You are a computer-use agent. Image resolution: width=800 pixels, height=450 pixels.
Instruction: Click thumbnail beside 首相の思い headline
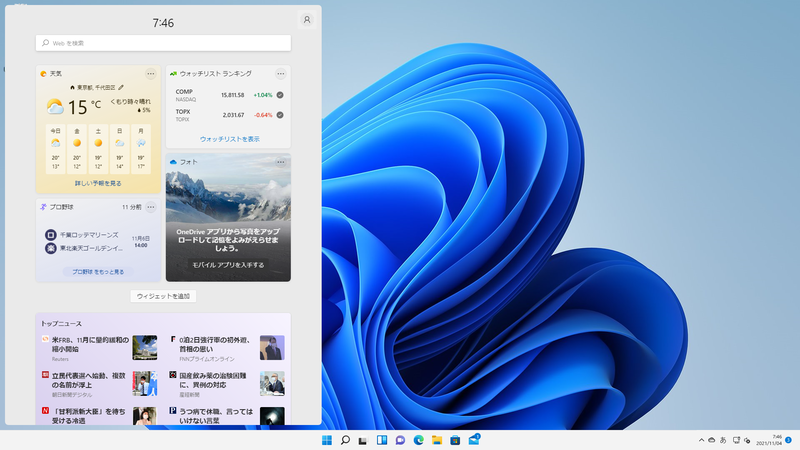tap(272, 347)
